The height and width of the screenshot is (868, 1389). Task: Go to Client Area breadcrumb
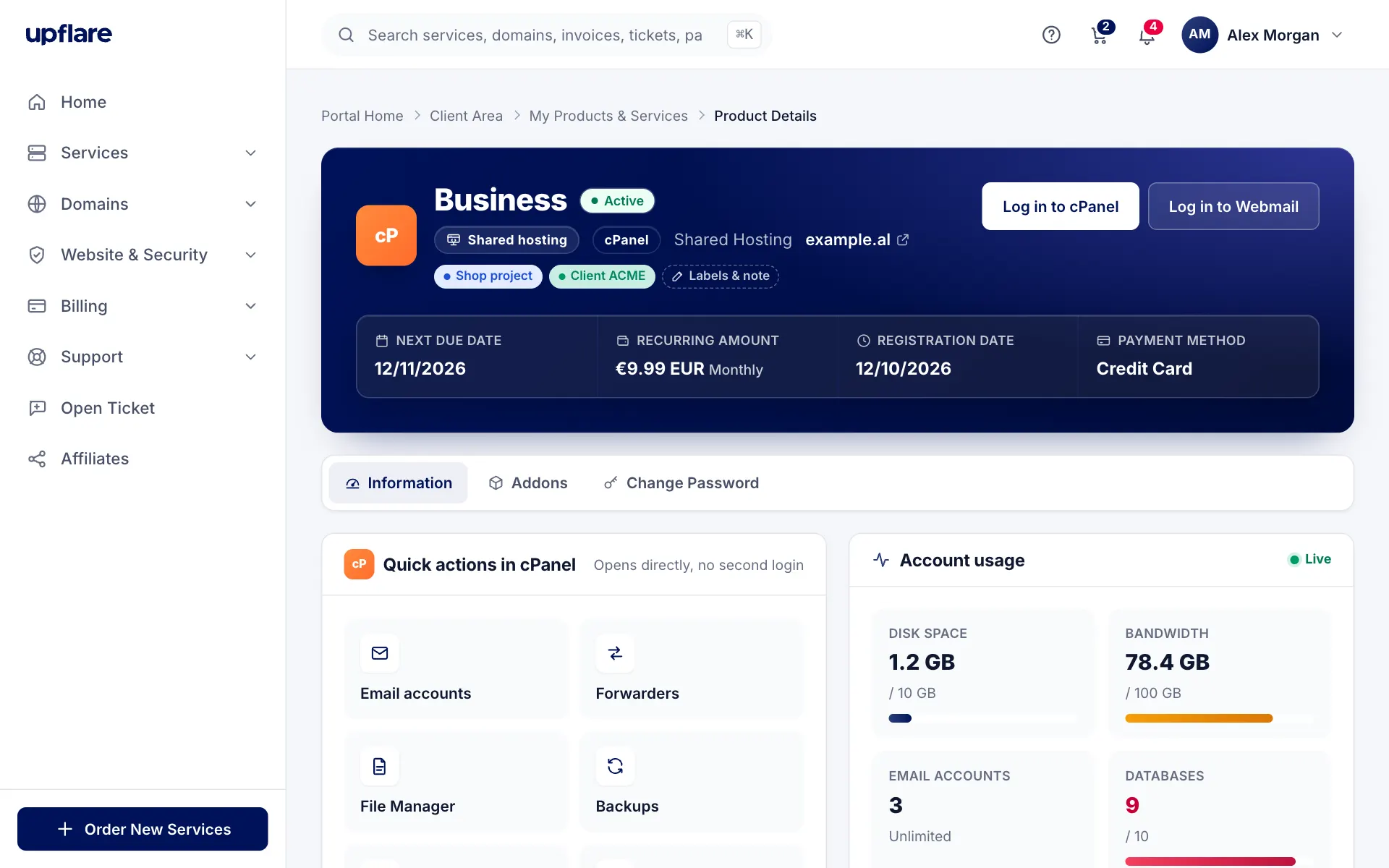point(466,116)
